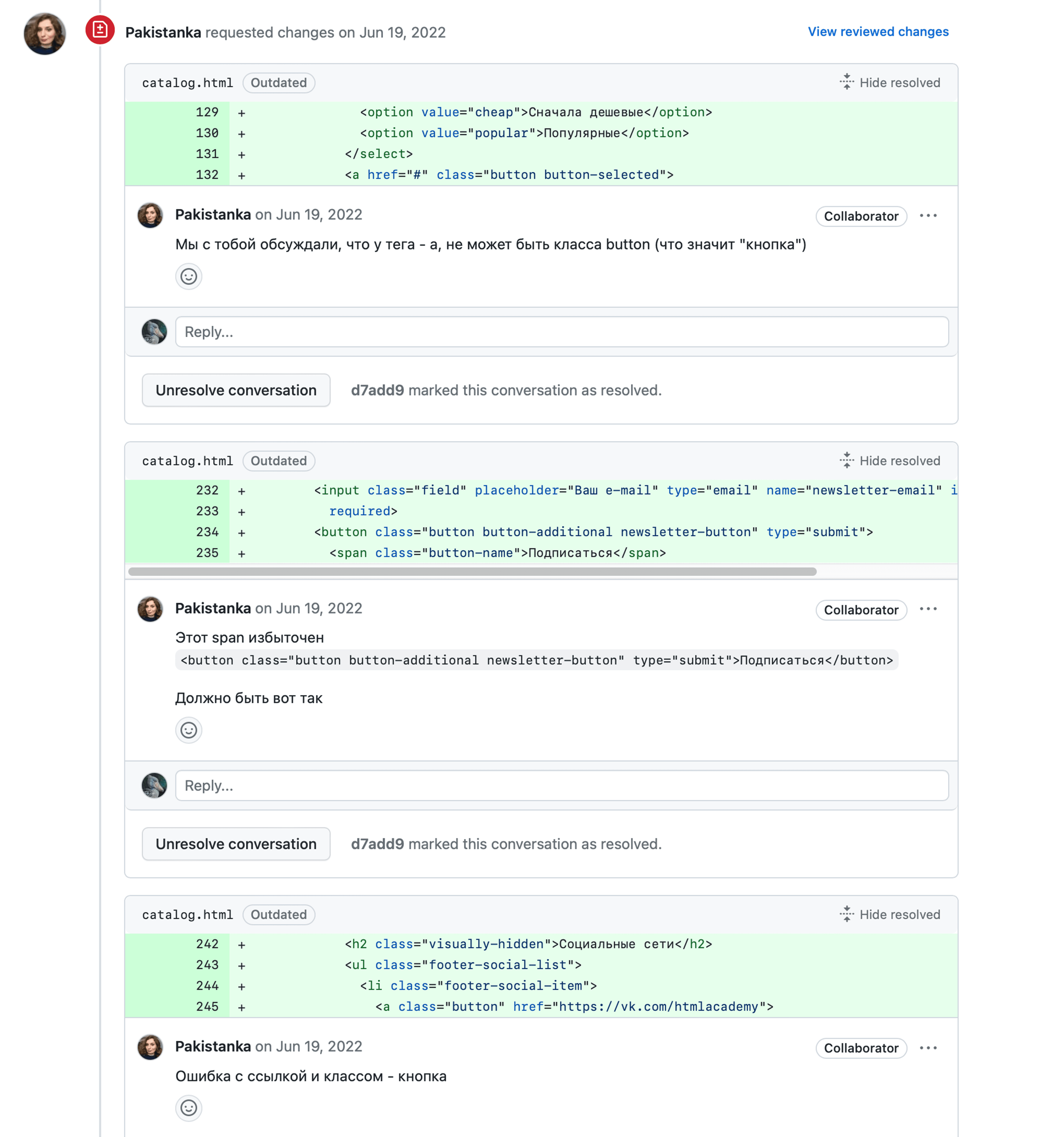1064x1137 pixels.
Task: Open the options menu on the bottom comment
Action: pyautogui.click(x=928, y=1047)
